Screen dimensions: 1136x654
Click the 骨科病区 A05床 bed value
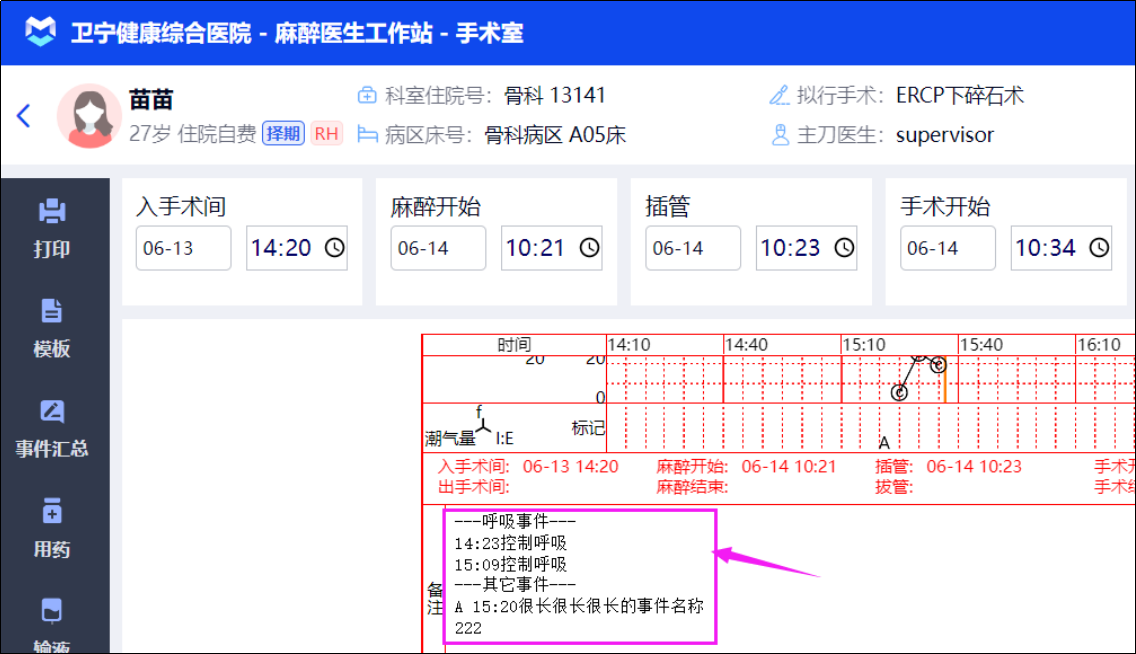tap(555, 135)
